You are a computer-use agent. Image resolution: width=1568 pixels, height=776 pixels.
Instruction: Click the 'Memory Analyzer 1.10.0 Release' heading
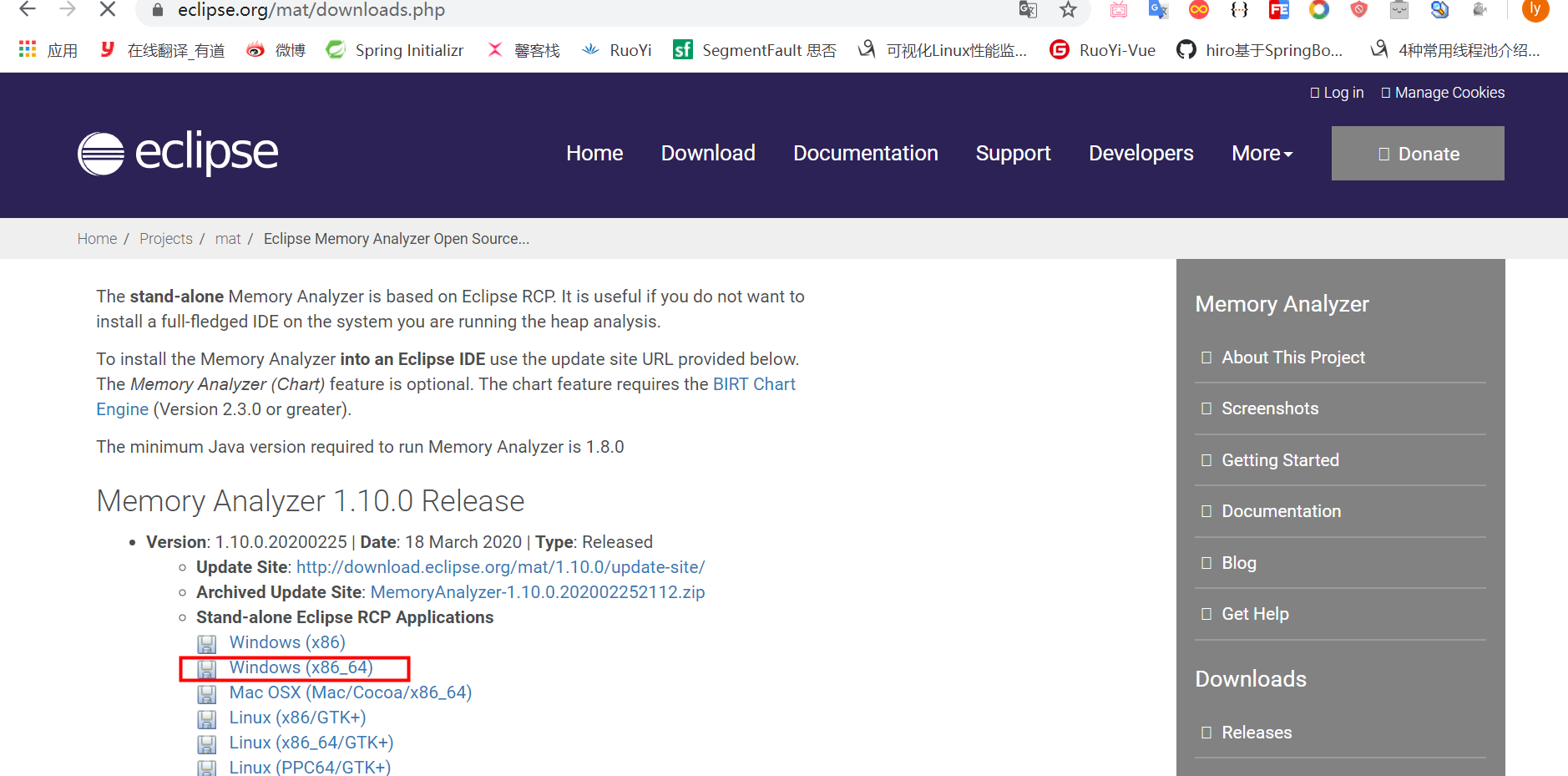pos(311,501)
